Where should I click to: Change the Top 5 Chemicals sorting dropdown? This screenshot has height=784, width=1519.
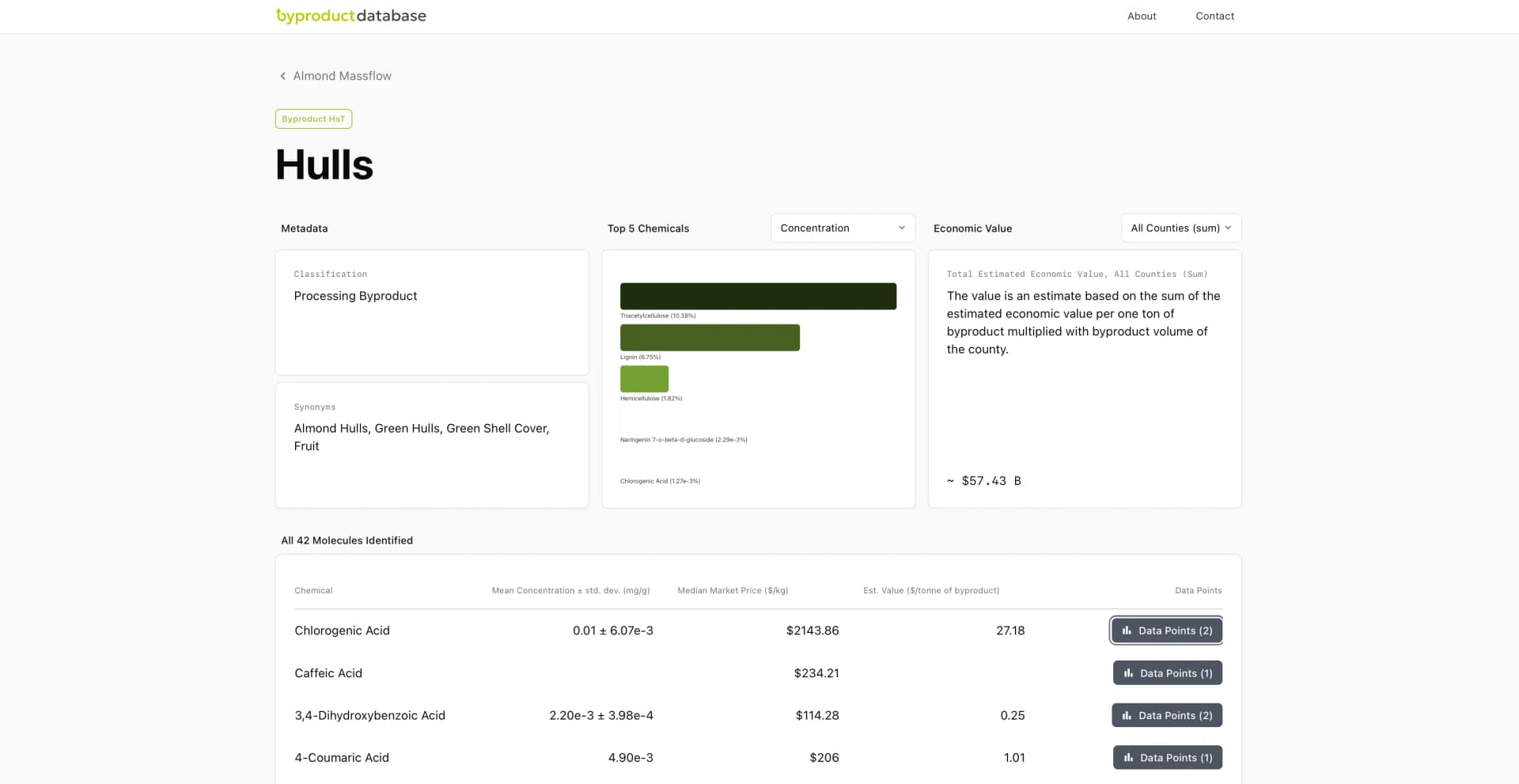[843, 228]
